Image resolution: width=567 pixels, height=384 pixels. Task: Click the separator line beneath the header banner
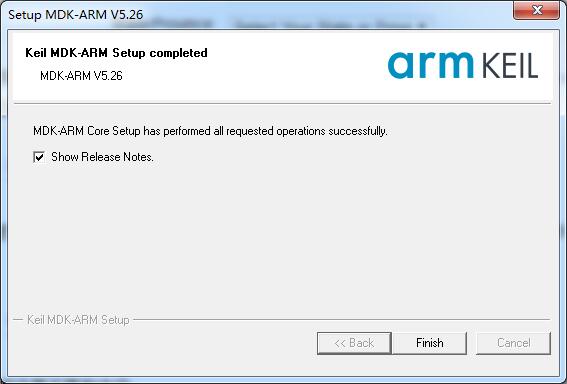coord(282,103)
